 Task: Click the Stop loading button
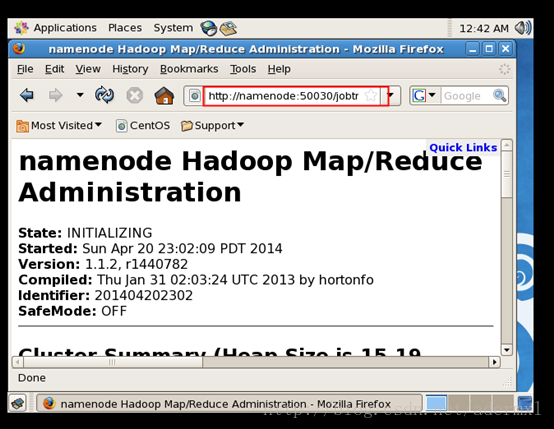(135, 95)
